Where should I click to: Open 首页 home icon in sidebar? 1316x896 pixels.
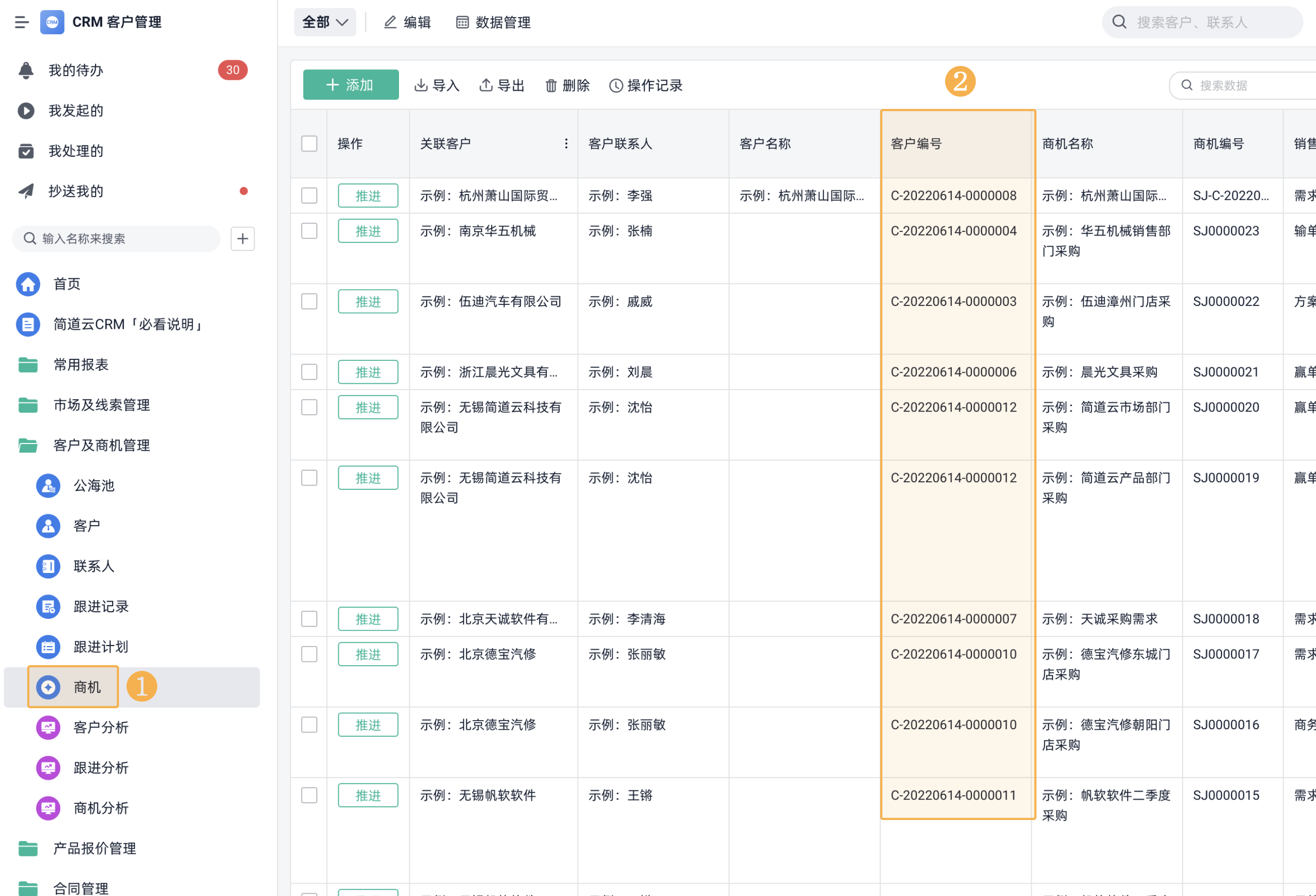28,284
